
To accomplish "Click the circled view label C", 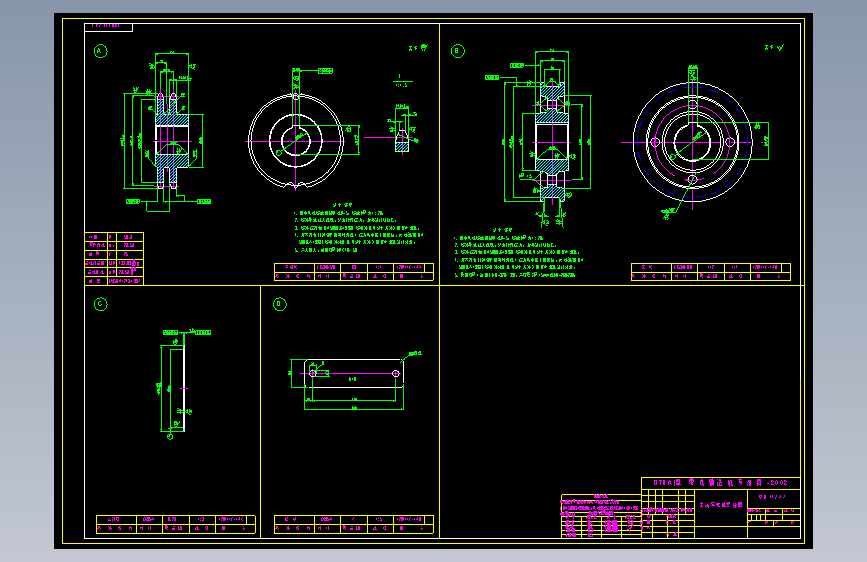I will click(x=100, y=304).
